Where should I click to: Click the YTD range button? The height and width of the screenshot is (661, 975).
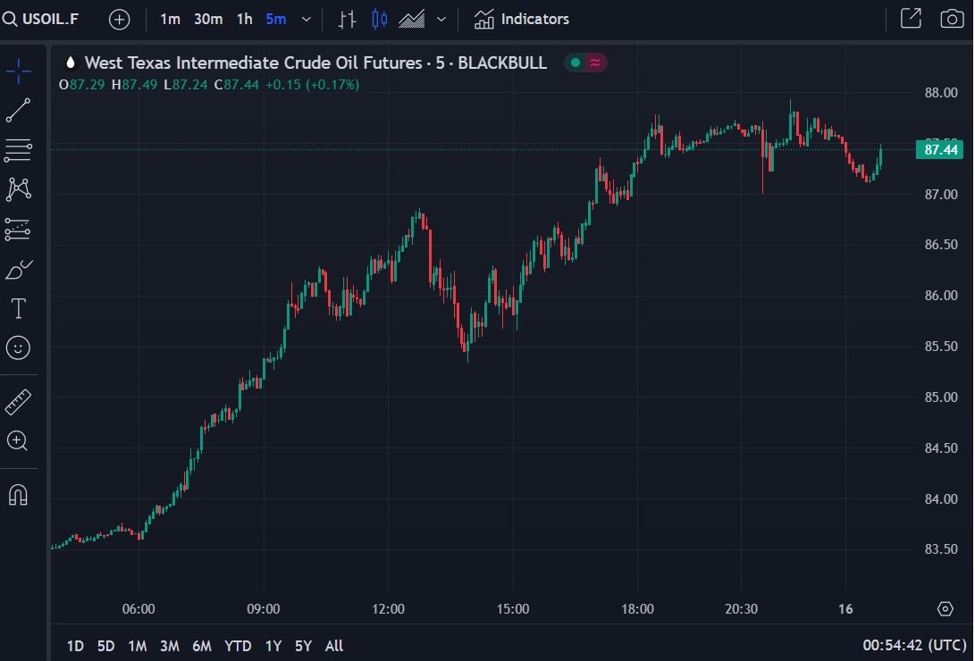(238, 646)
